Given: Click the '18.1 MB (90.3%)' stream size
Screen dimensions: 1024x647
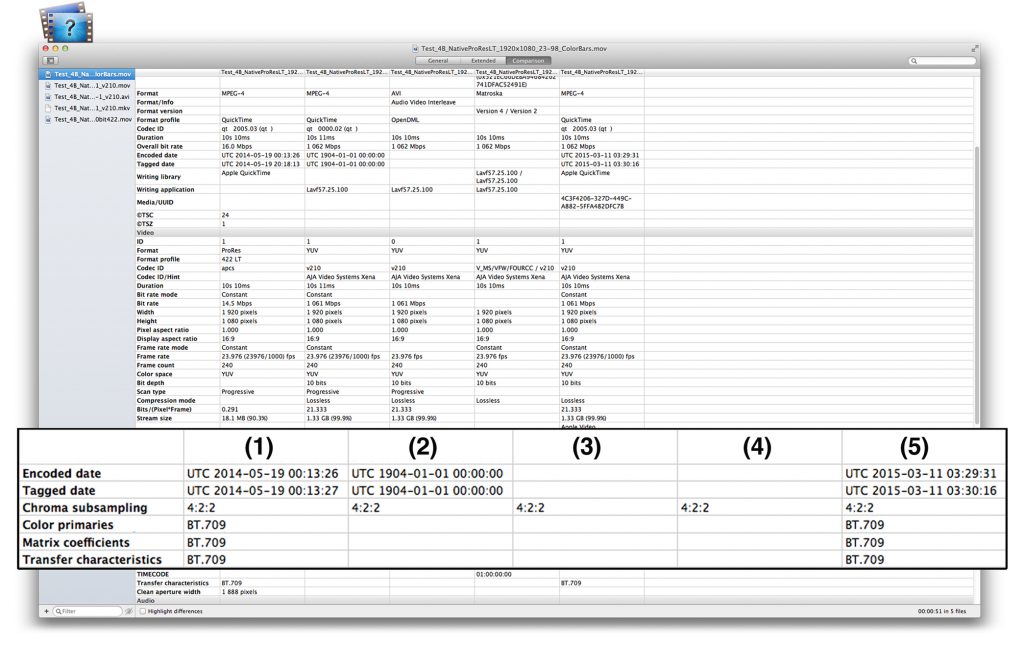Looking at the screenshot, I should coord(244,418).
